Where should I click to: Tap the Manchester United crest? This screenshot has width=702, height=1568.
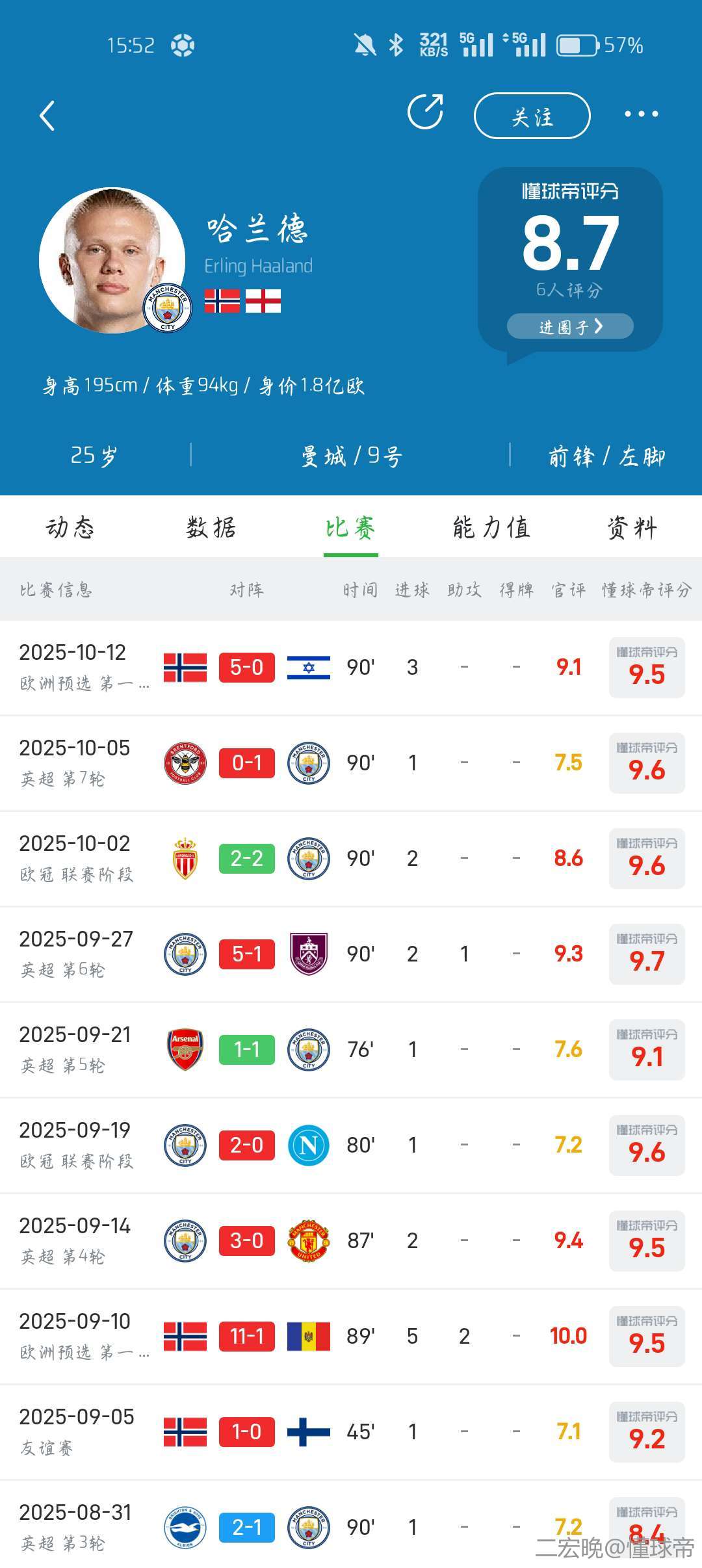309,1240
